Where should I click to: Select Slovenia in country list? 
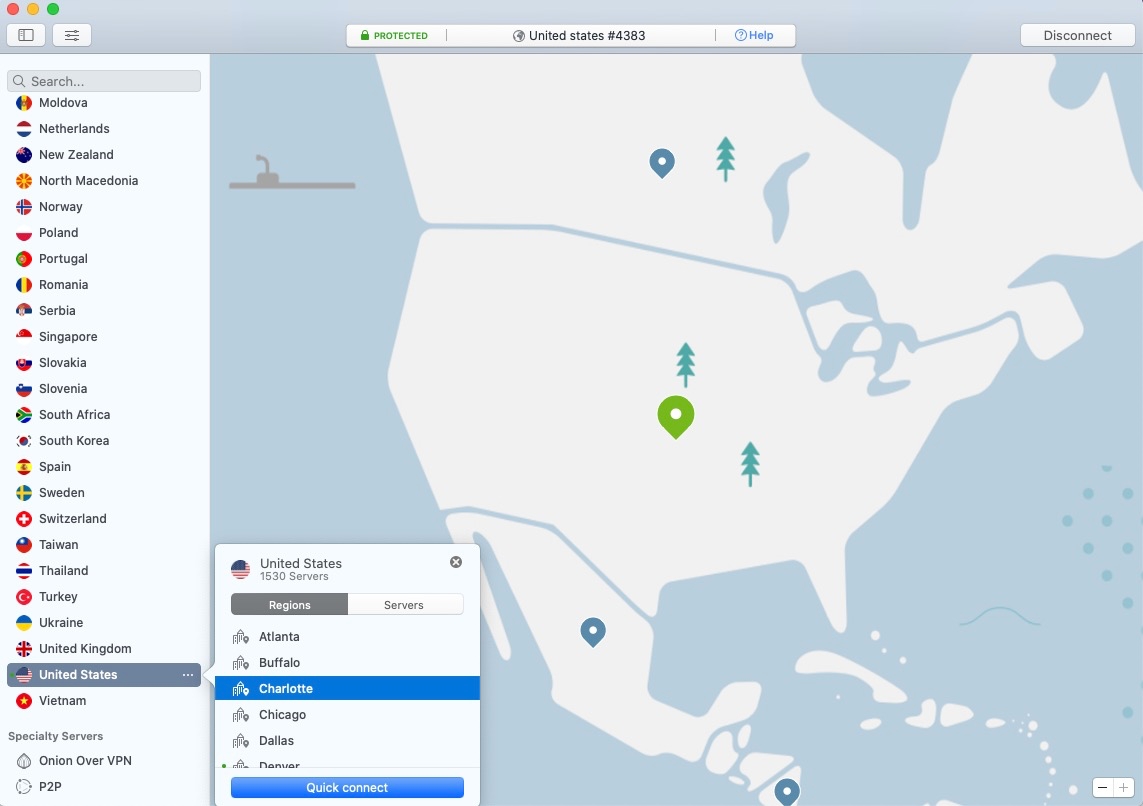(x=104, y=389)
